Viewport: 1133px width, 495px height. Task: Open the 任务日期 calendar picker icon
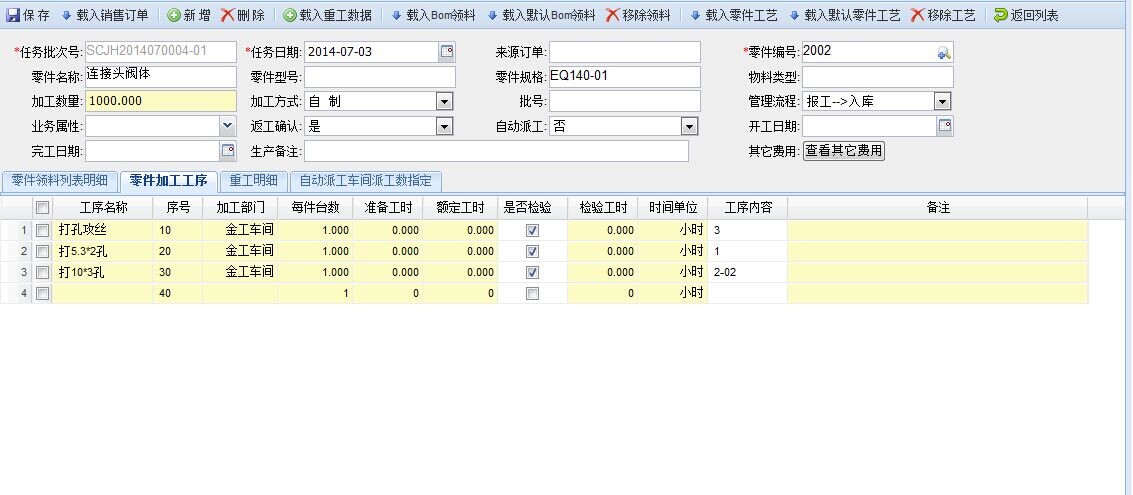pos(446,52)
